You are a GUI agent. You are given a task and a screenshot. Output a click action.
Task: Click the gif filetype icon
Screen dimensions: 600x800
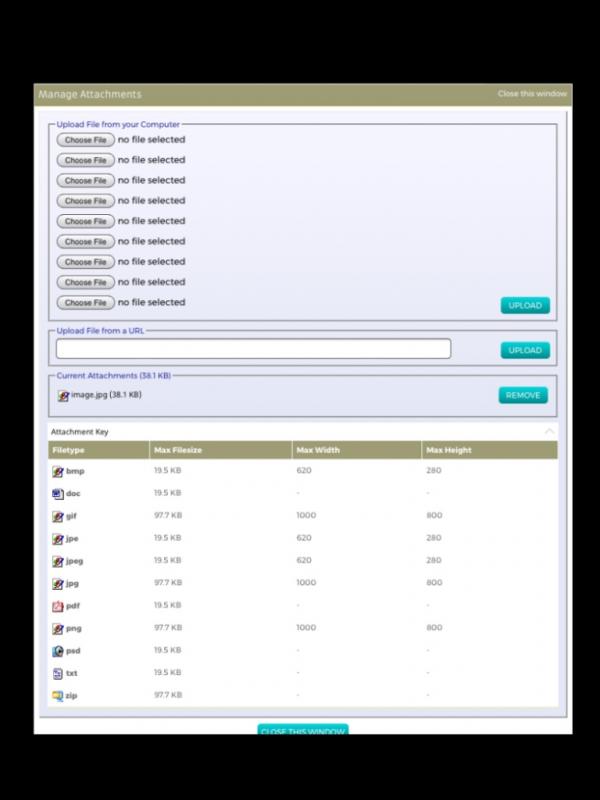58,516
